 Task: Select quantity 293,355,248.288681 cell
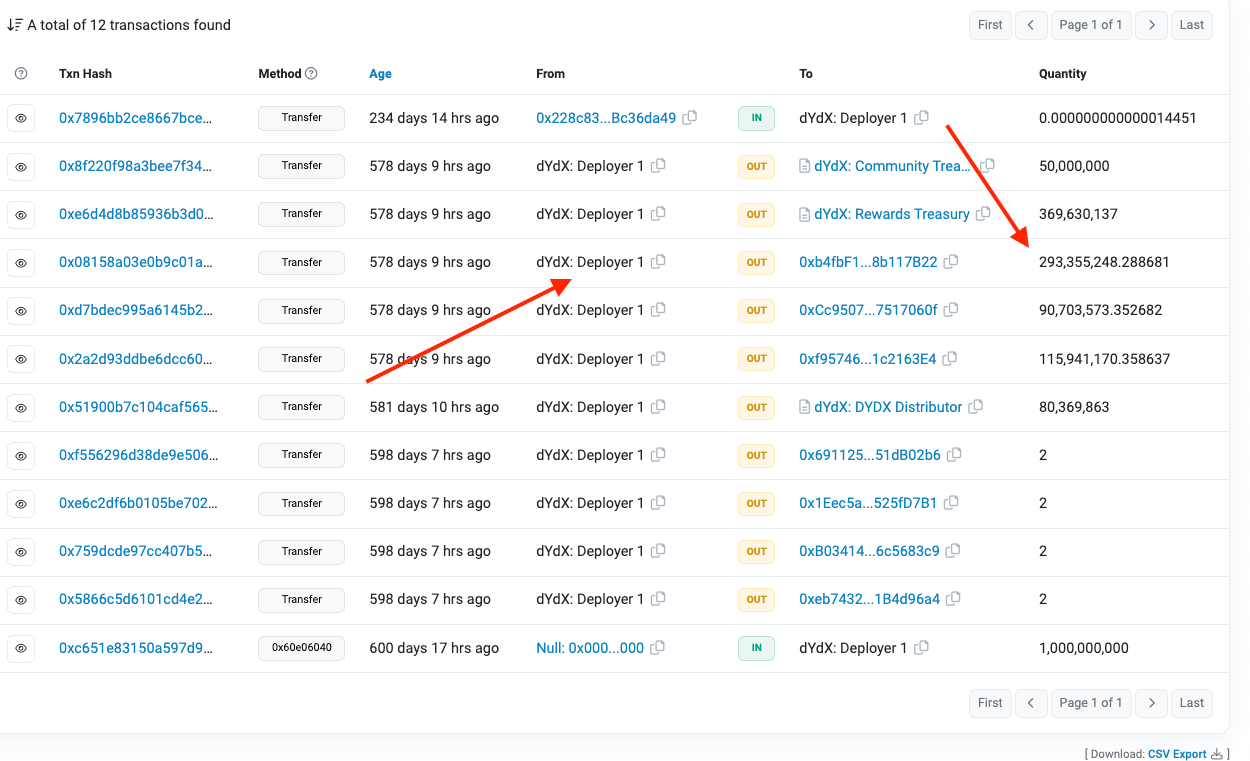click(x=1104, y=262)
